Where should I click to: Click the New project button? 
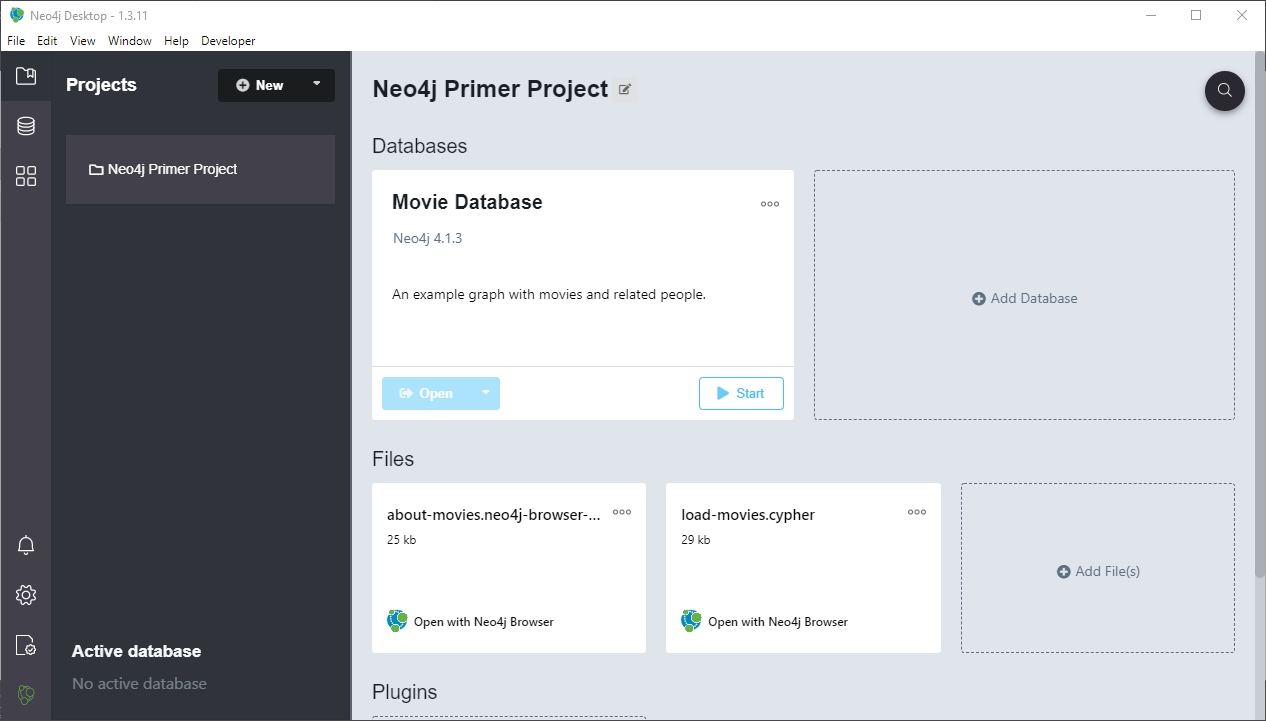click(x=260, y=85)
